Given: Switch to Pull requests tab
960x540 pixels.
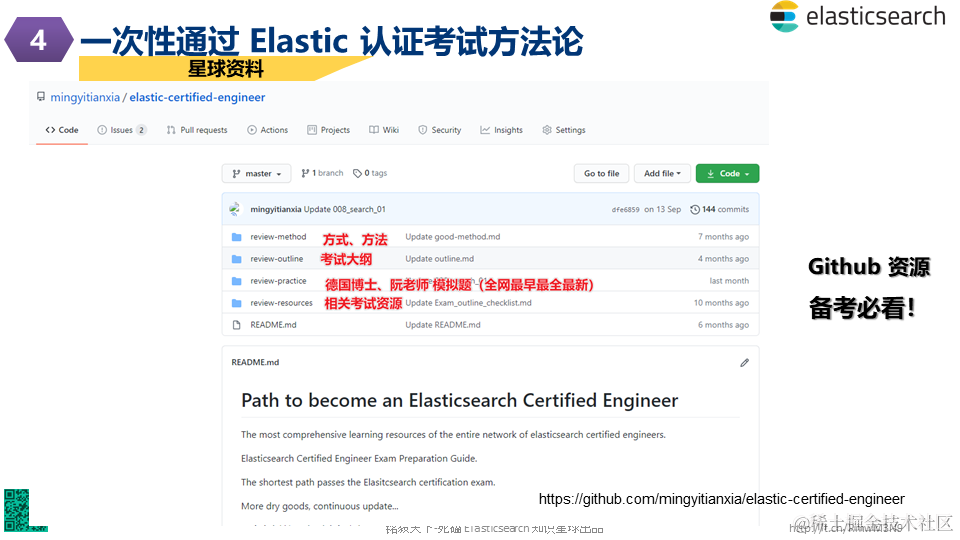Looking at the screenshot, I should [x=197, y=130].
